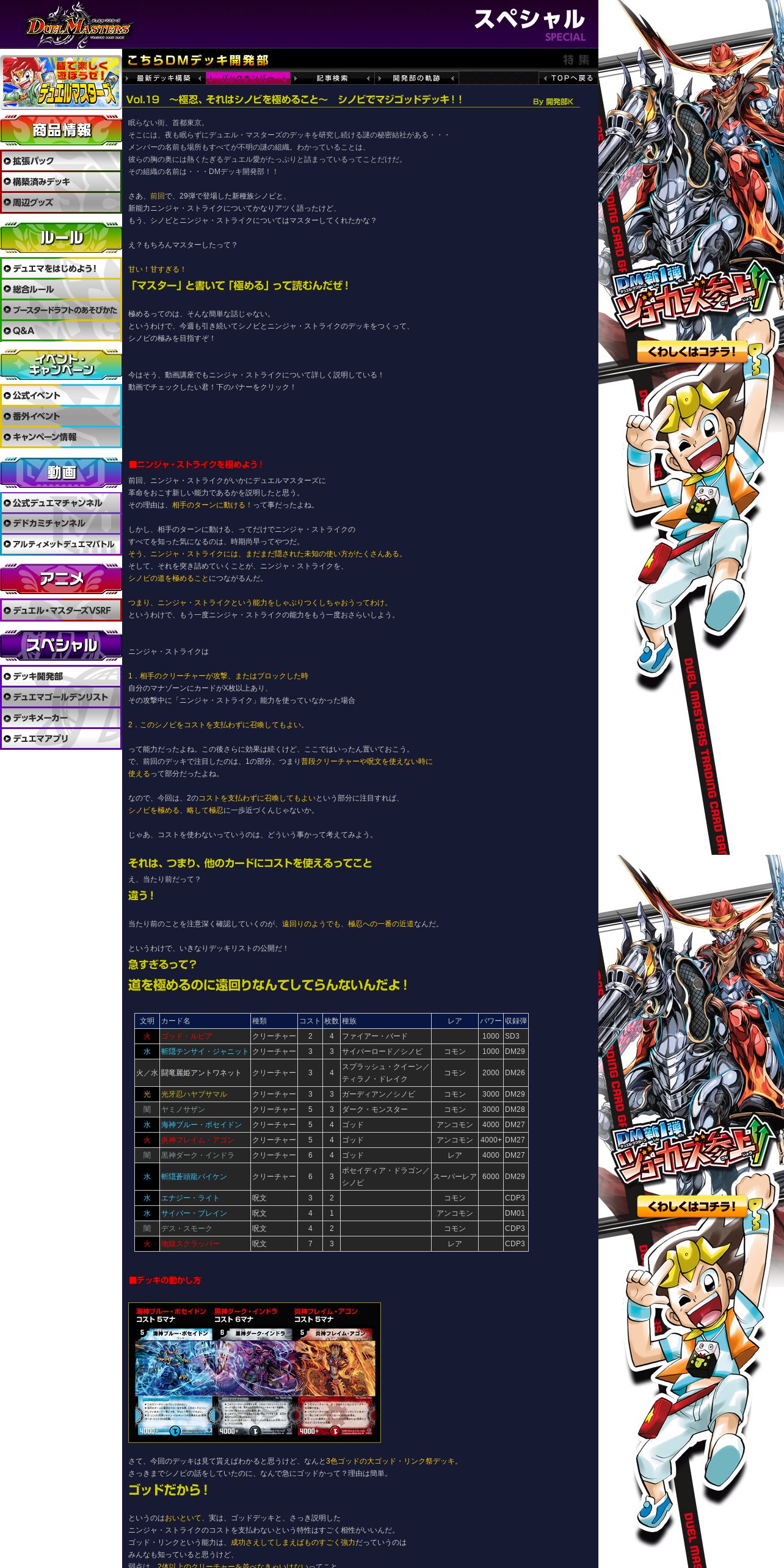Open サイバー・ブレイン card link
The height and width of the screenshot is (1568, 784).
click(x=194, y=1213)
